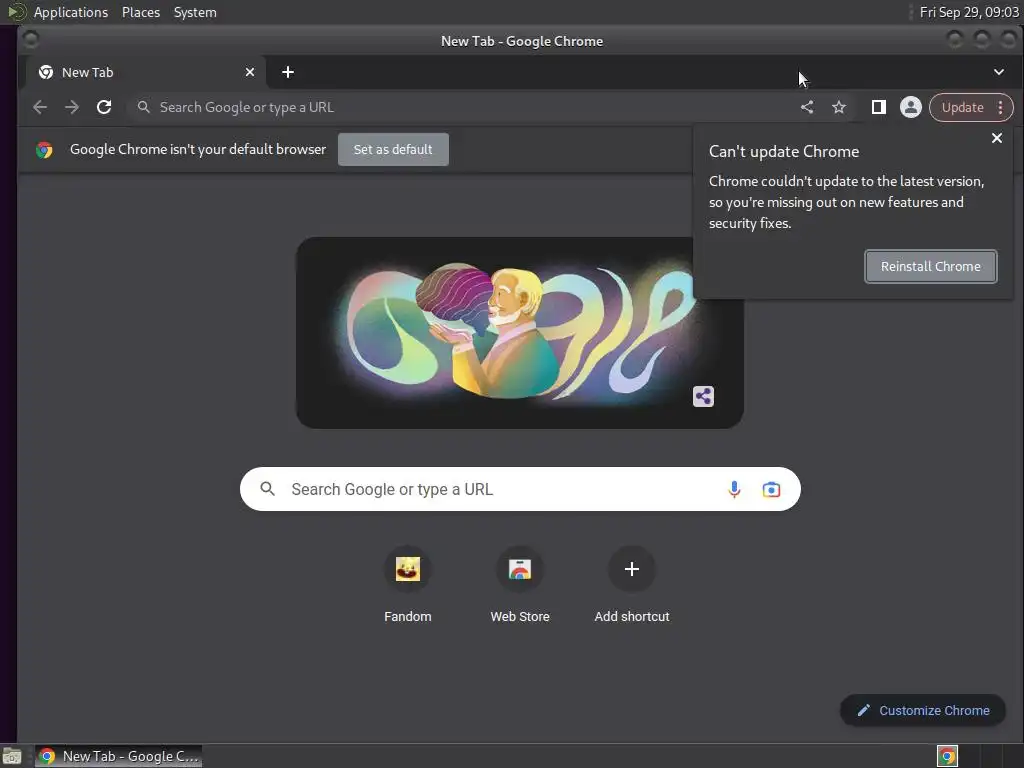Open the Places menu
The height and width of the screenshot is (768, 1024).
click(x=141, y=12)
